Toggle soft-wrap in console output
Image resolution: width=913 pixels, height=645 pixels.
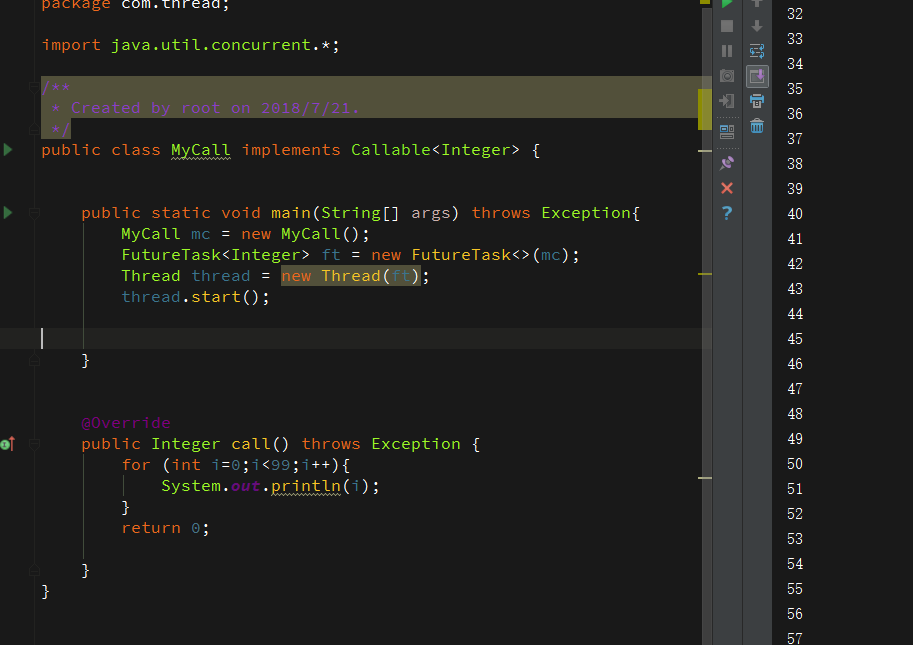tap(757, 51)
